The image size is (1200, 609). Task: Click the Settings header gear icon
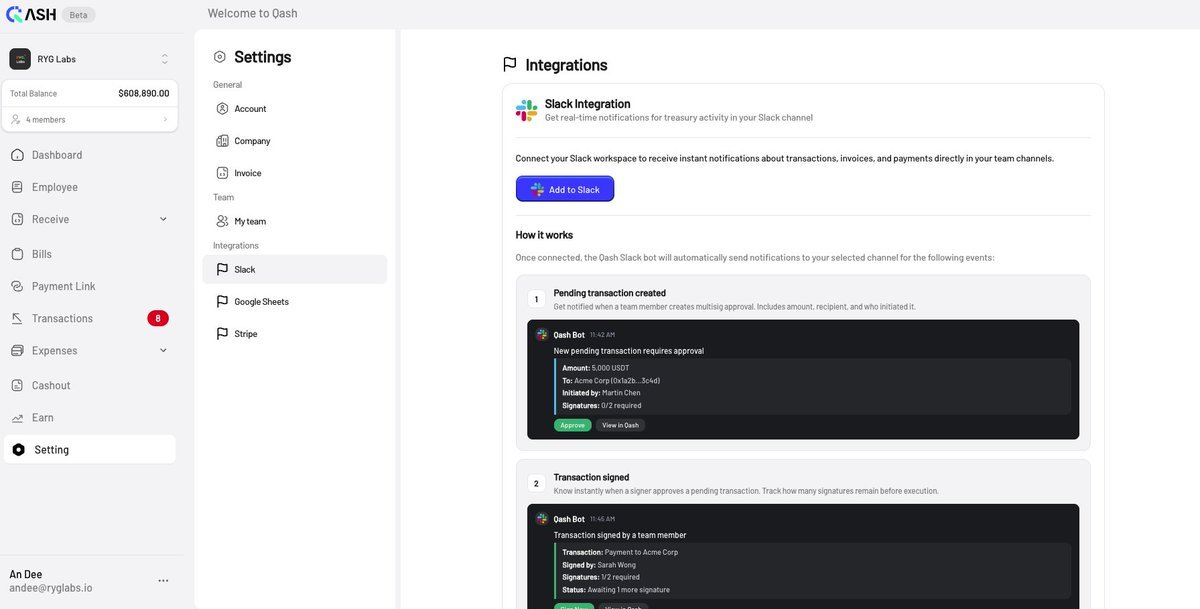point(220,57)
